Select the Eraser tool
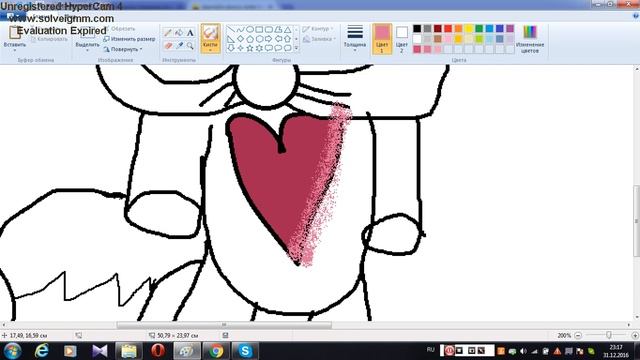 pyautogui.click(x=168, y=45)
